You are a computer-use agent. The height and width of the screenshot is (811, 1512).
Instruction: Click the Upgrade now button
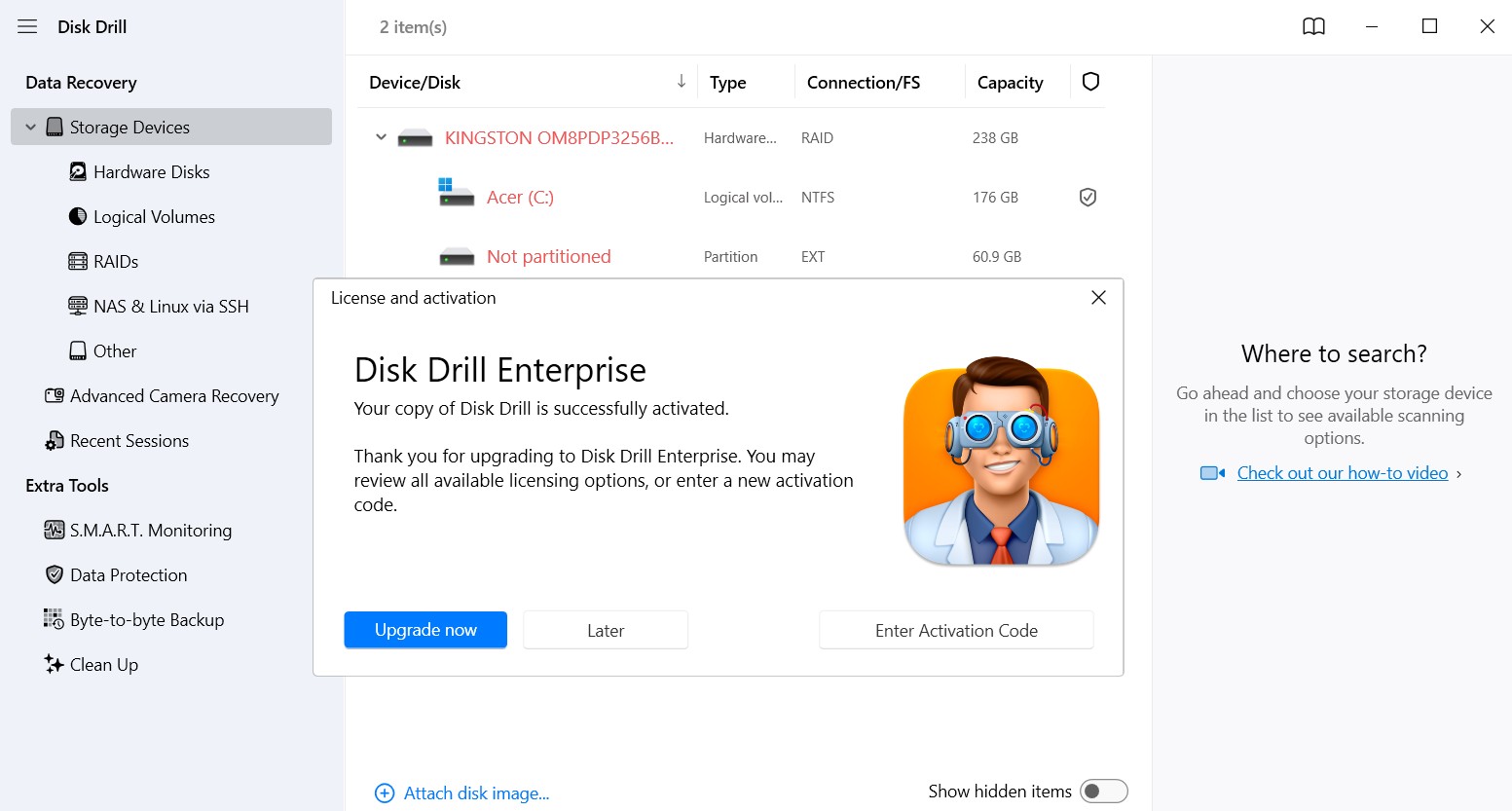425,630
